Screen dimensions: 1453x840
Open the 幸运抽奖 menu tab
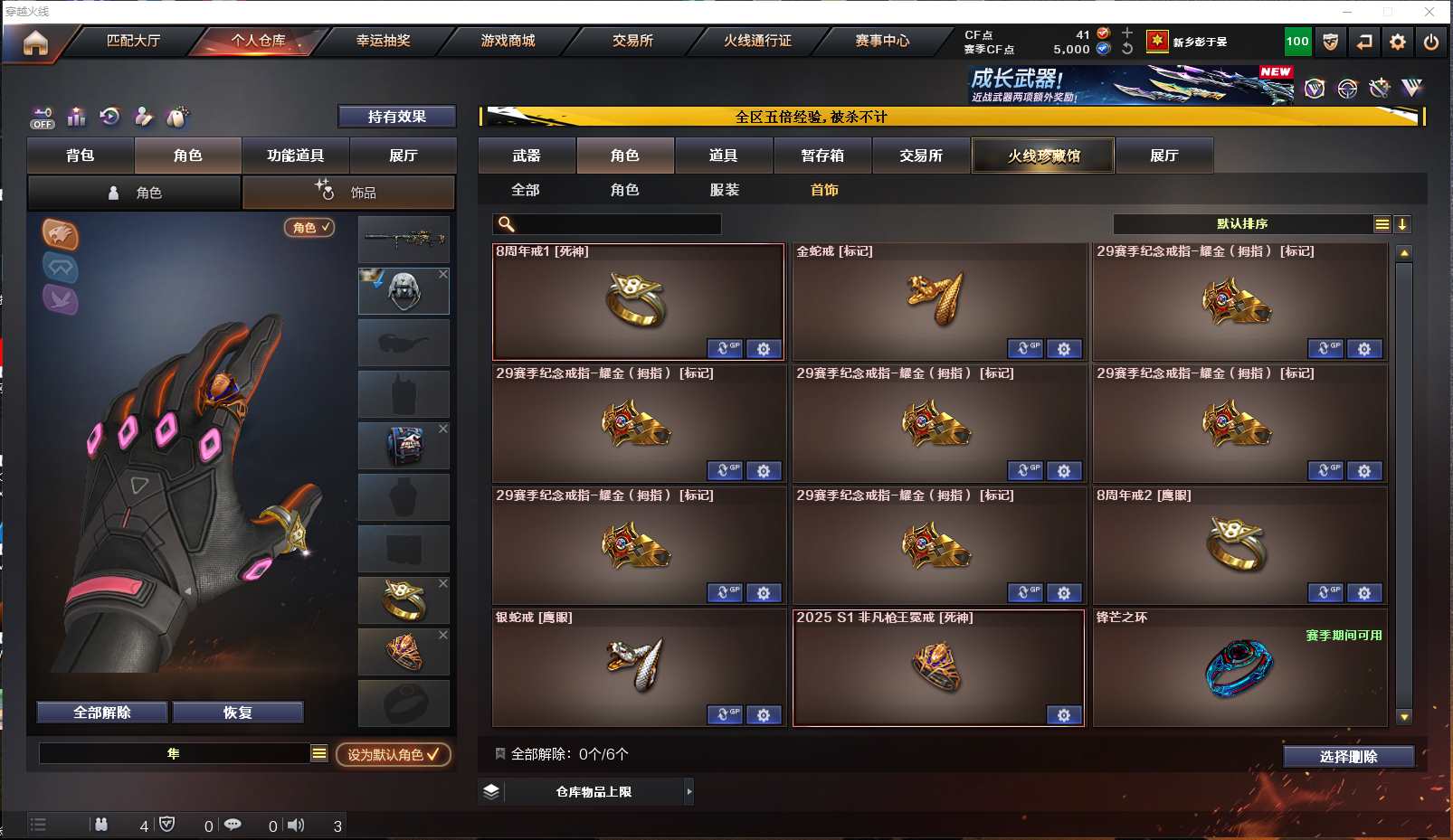[384, 41]
